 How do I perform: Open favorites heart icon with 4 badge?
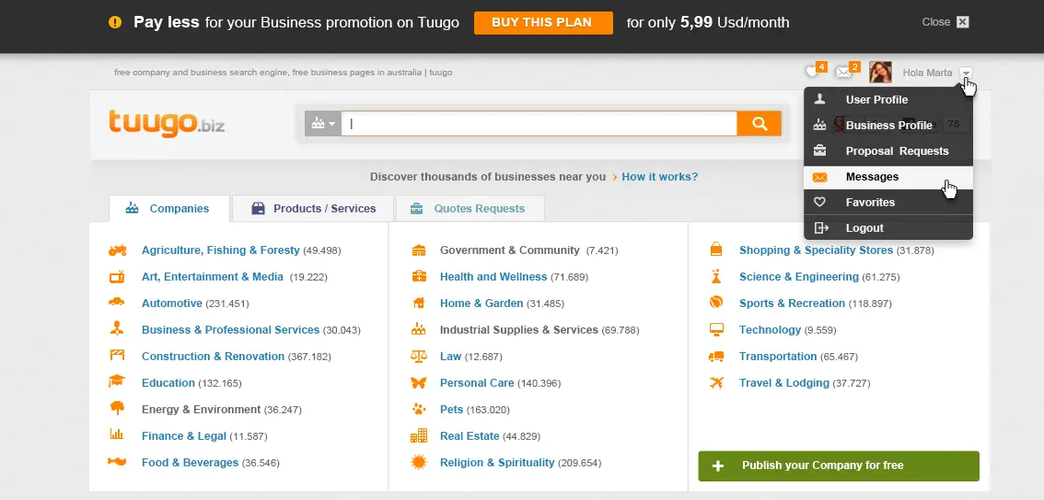[813, 72]
